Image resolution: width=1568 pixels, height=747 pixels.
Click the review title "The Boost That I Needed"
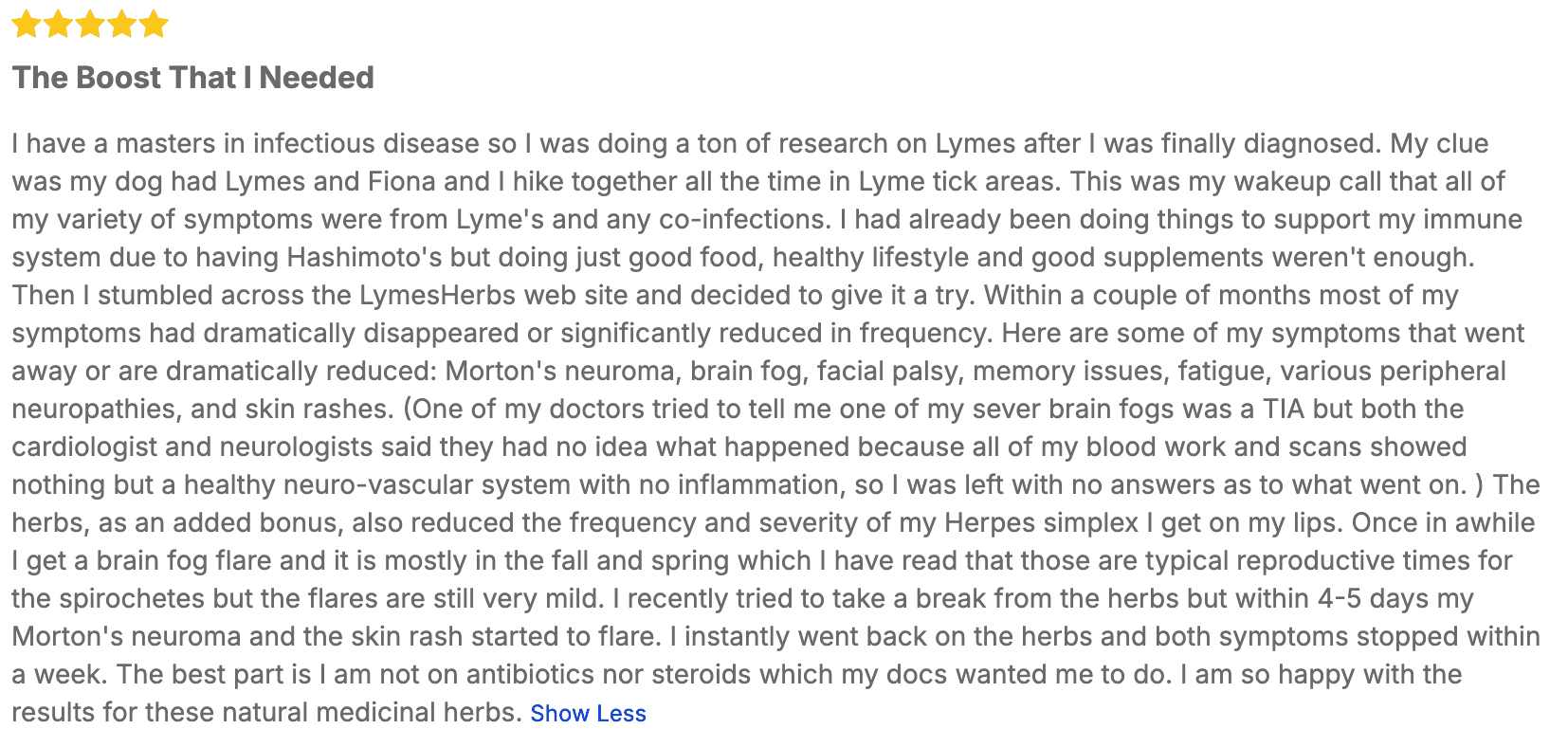(x=193, y=78)
